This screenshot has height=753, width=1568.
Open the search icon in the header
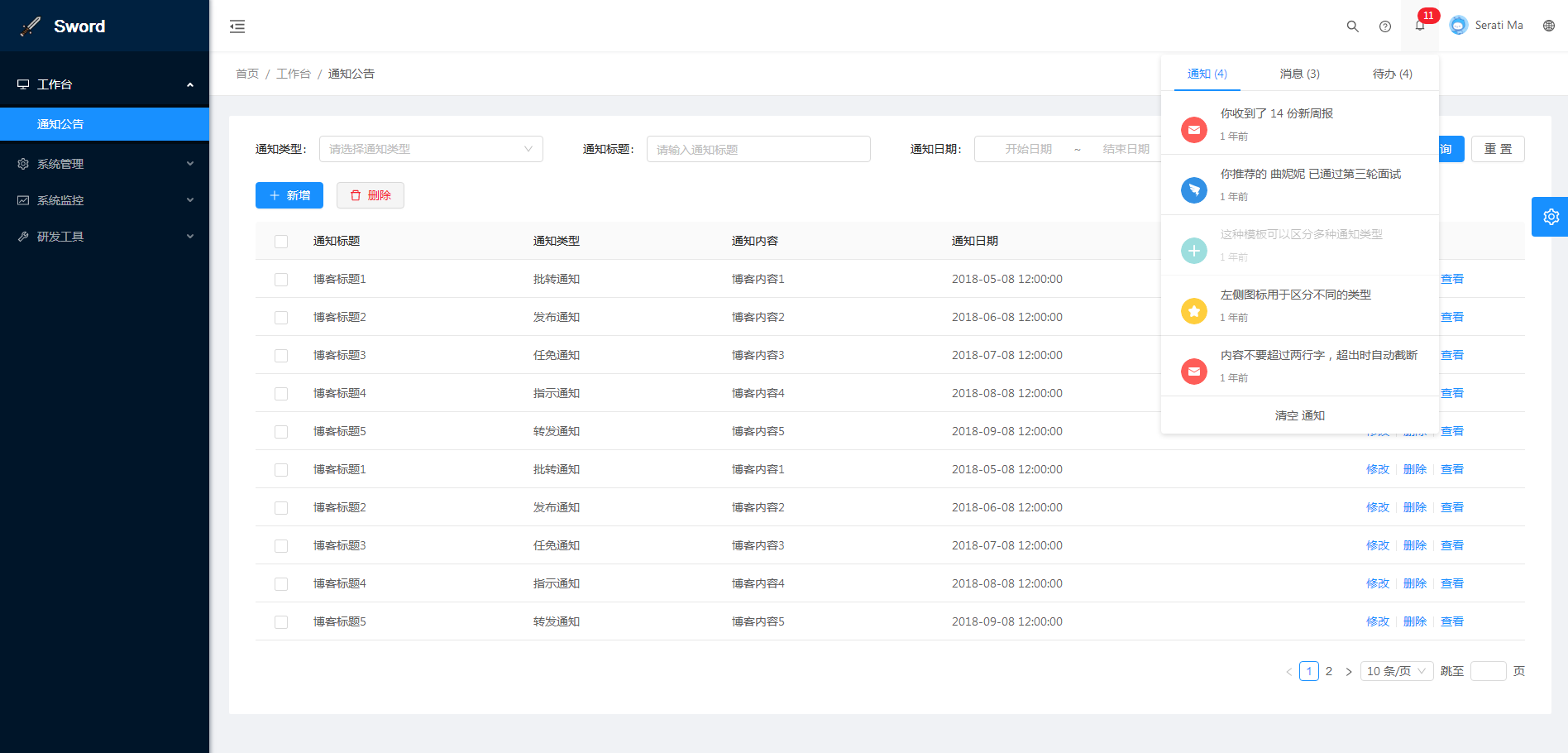1352,26
